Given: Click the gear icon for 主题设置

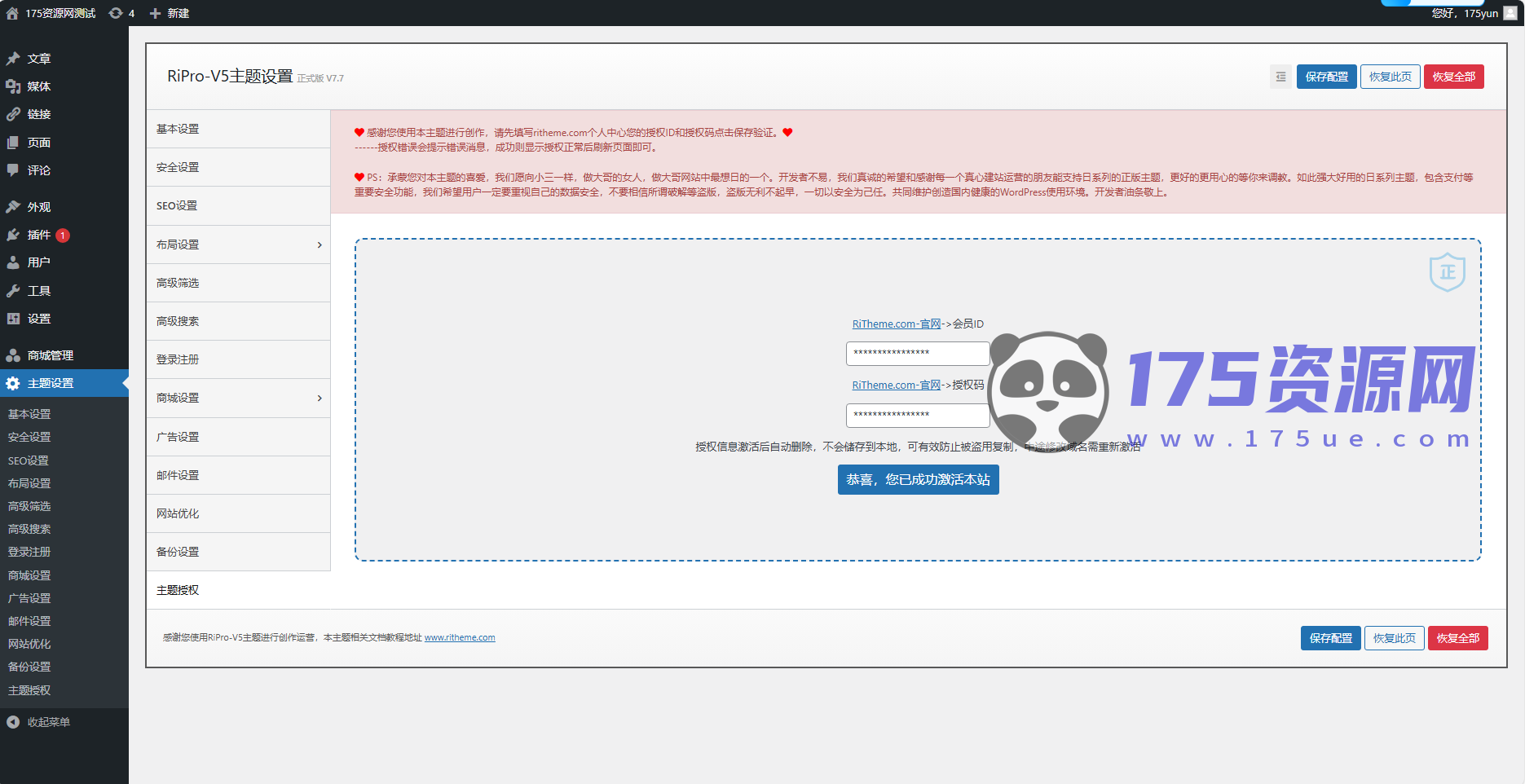Looking at the screenshot, I should 13,383.
